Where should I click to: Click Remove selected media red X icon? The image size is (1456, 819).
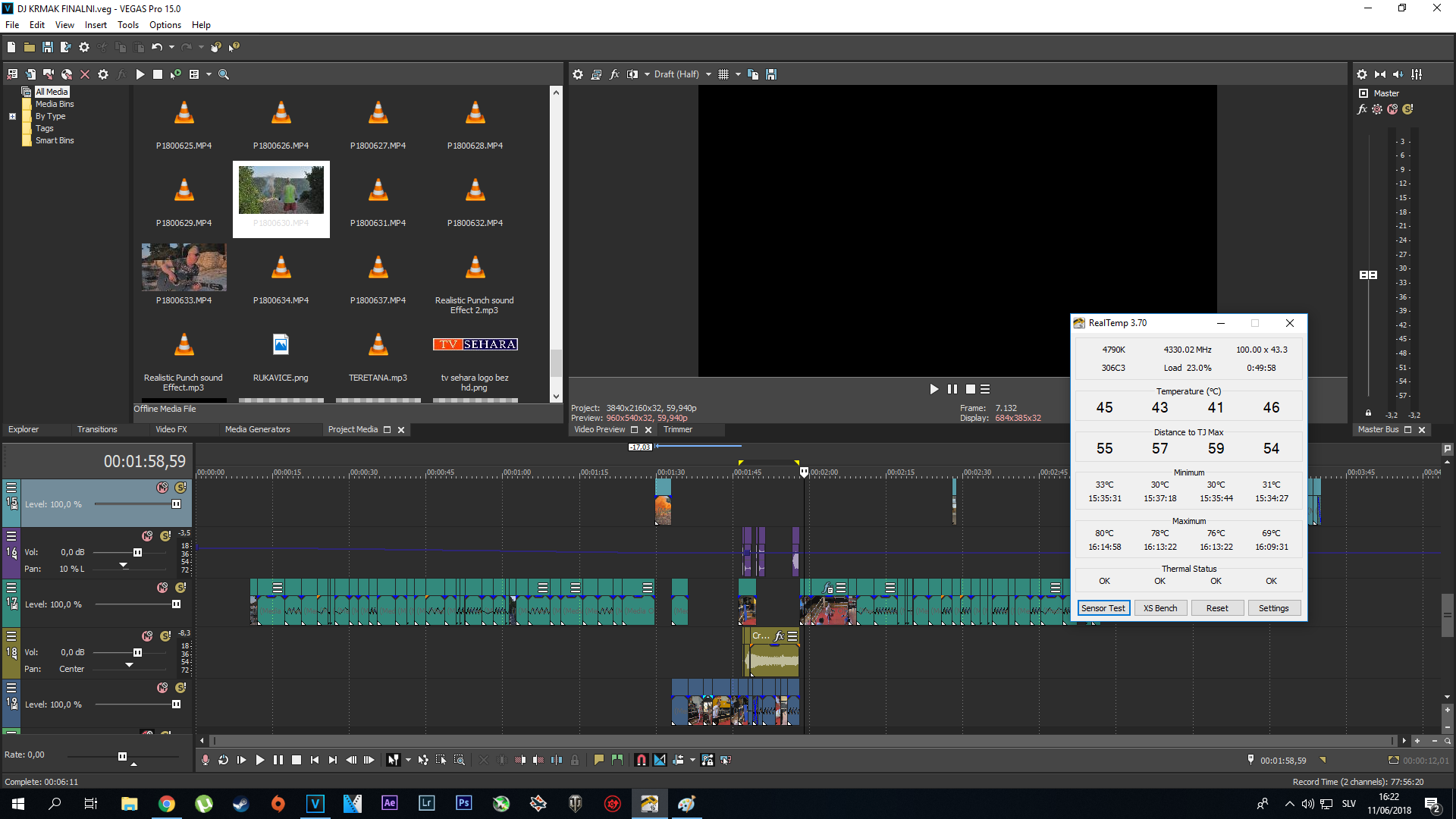(x=85, y=74)
